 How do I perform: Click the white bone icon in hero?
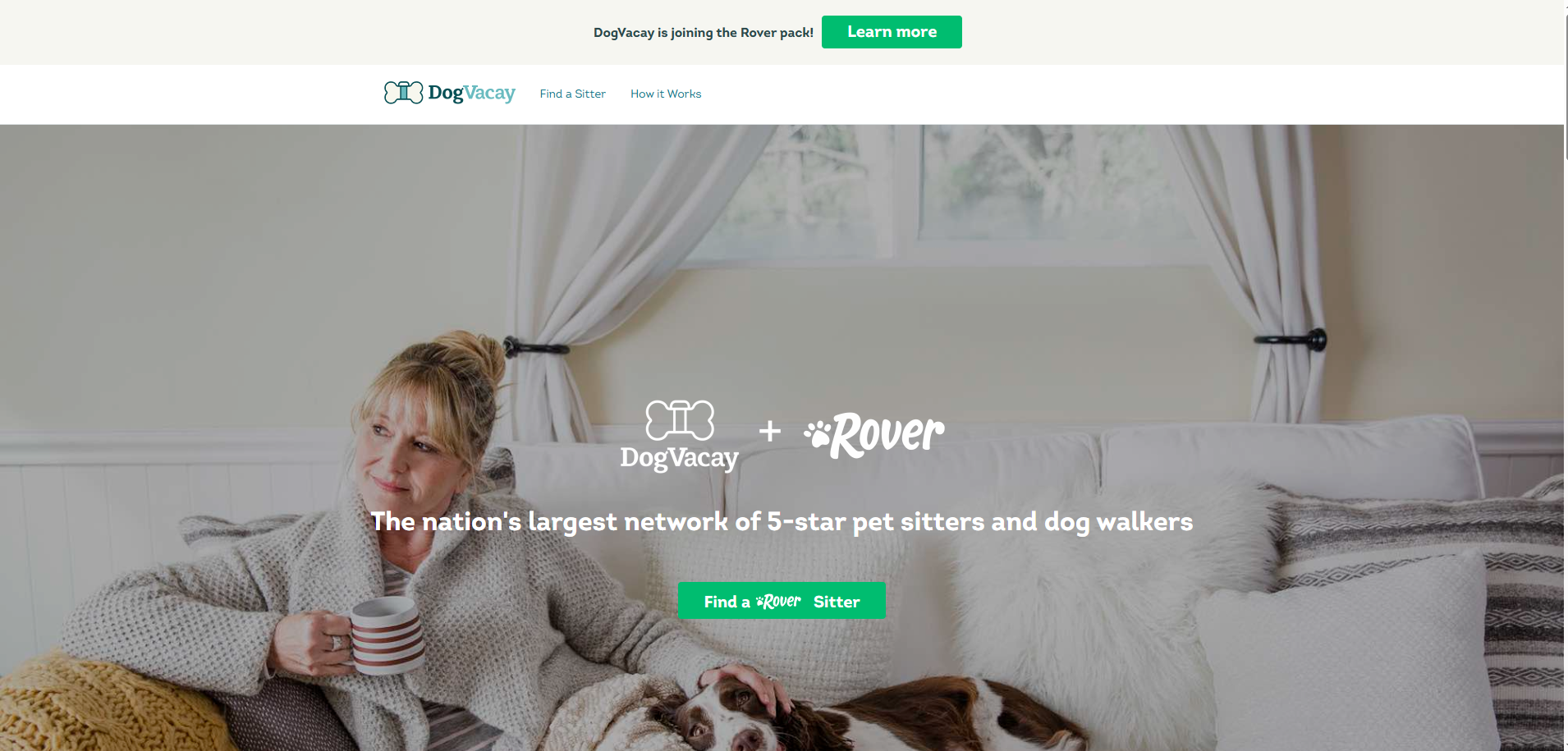(x=680, y=420)
